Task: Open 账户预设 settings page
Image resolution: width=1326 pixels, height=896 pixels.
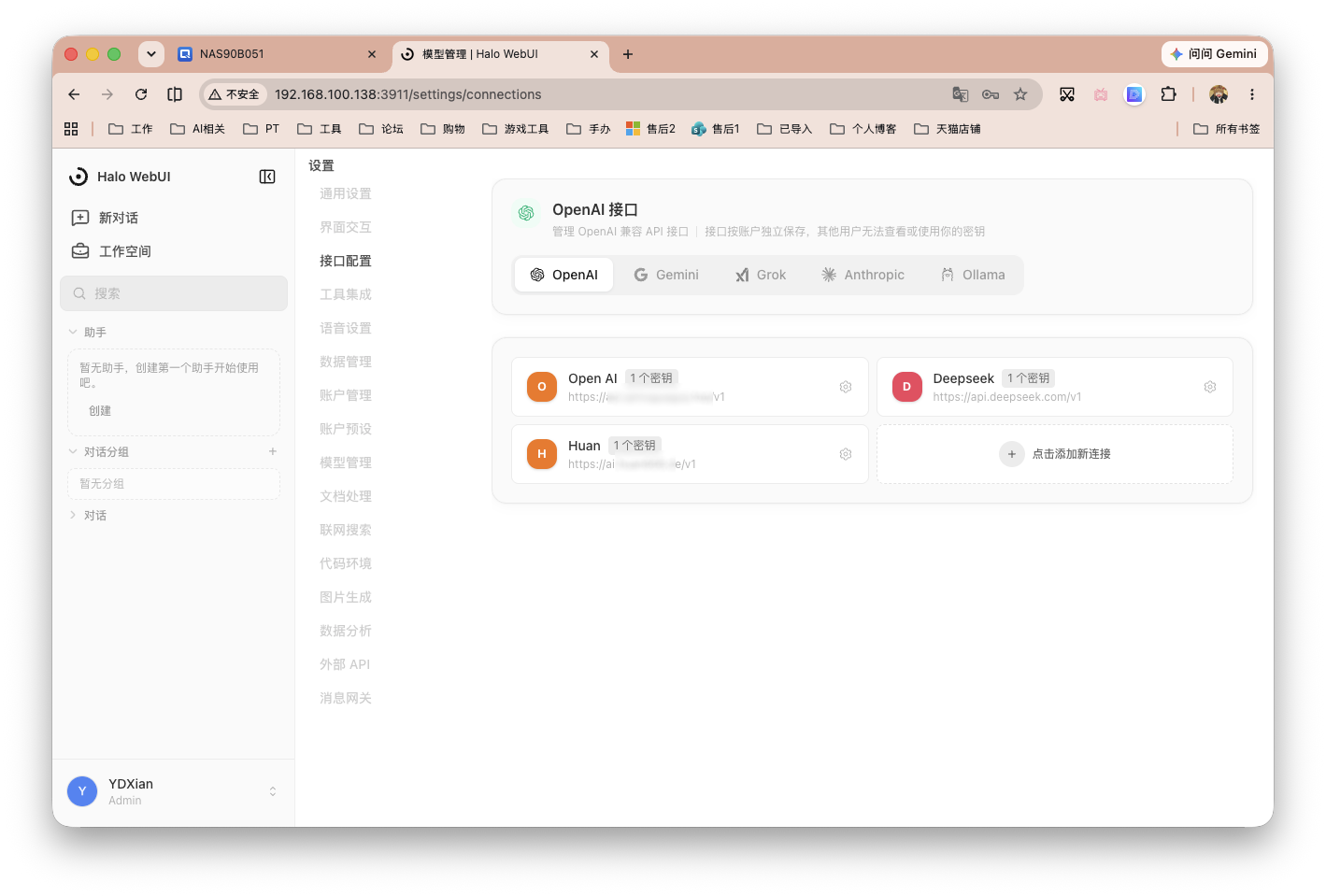Action: click(x=346, y=429)
